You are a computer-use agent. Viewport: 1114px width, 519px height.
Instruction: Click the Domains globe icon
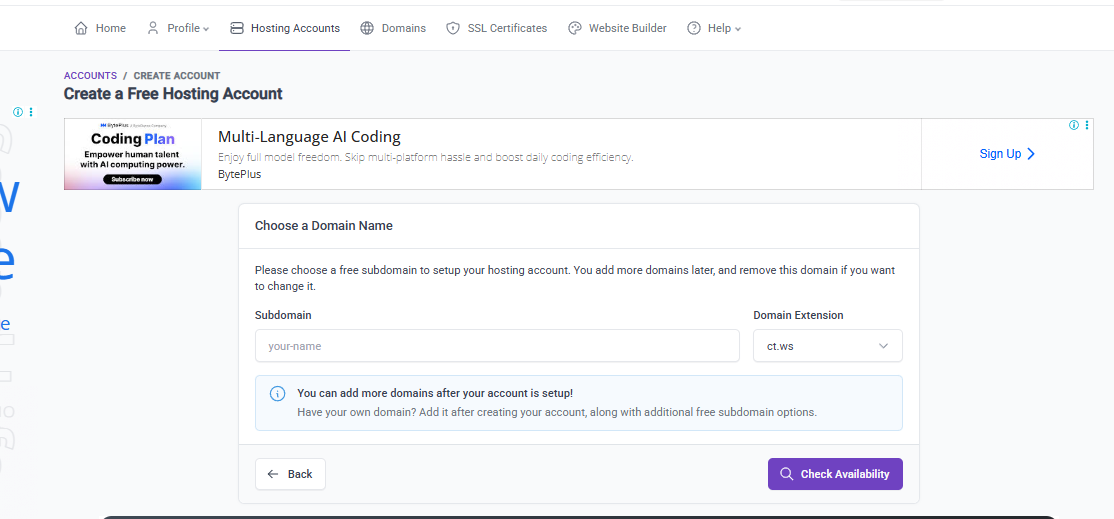(x=368, y=28)
